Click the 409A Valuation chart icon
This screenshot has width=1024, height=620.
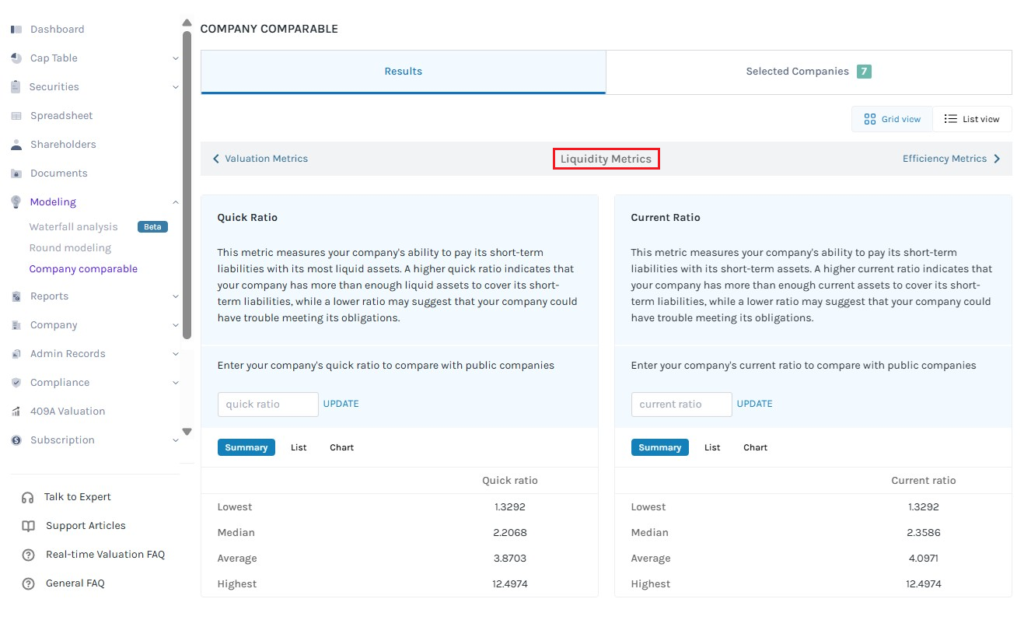[16, 411]
